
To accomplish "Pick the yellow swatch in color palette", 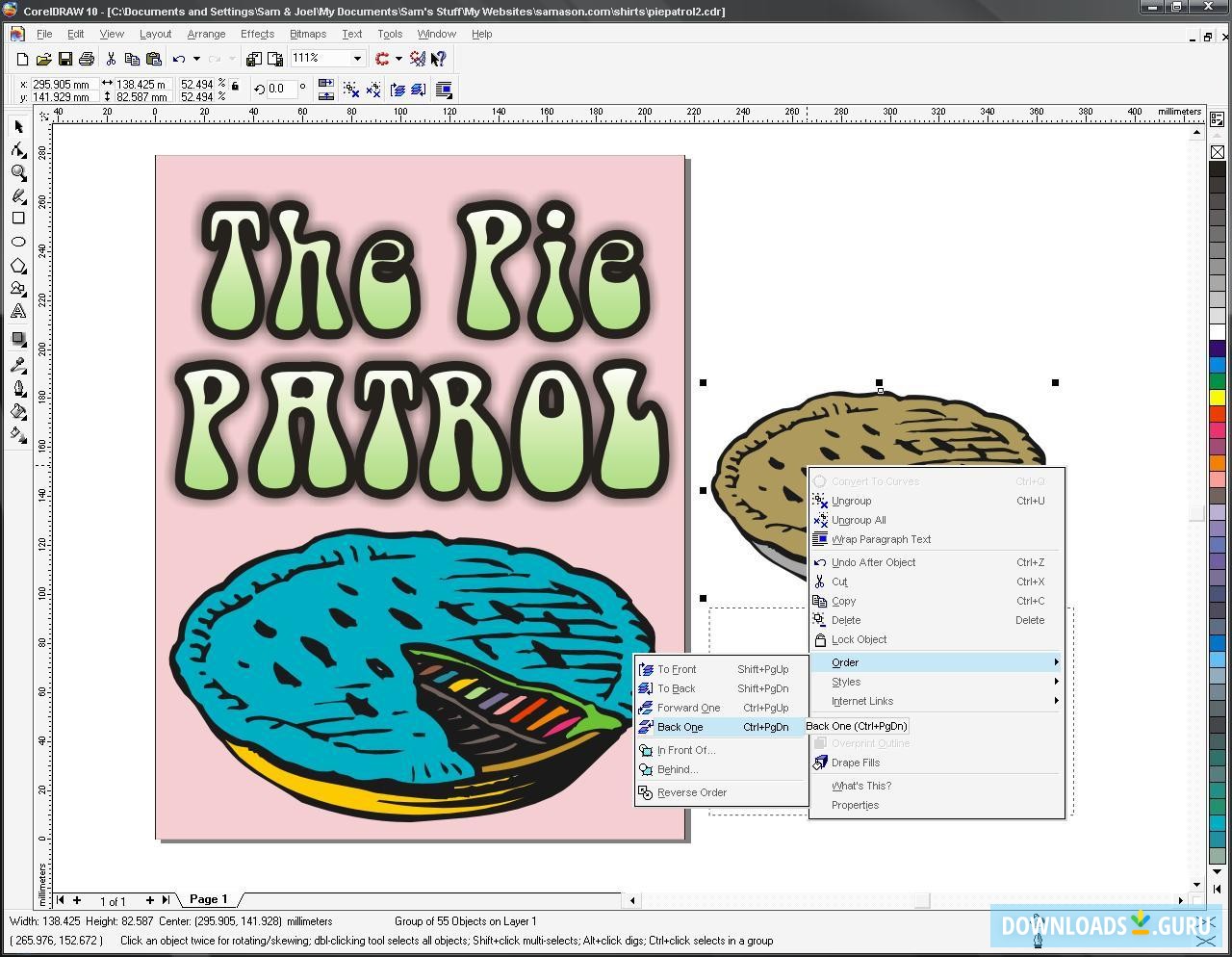I will [x=1218, y=398].
